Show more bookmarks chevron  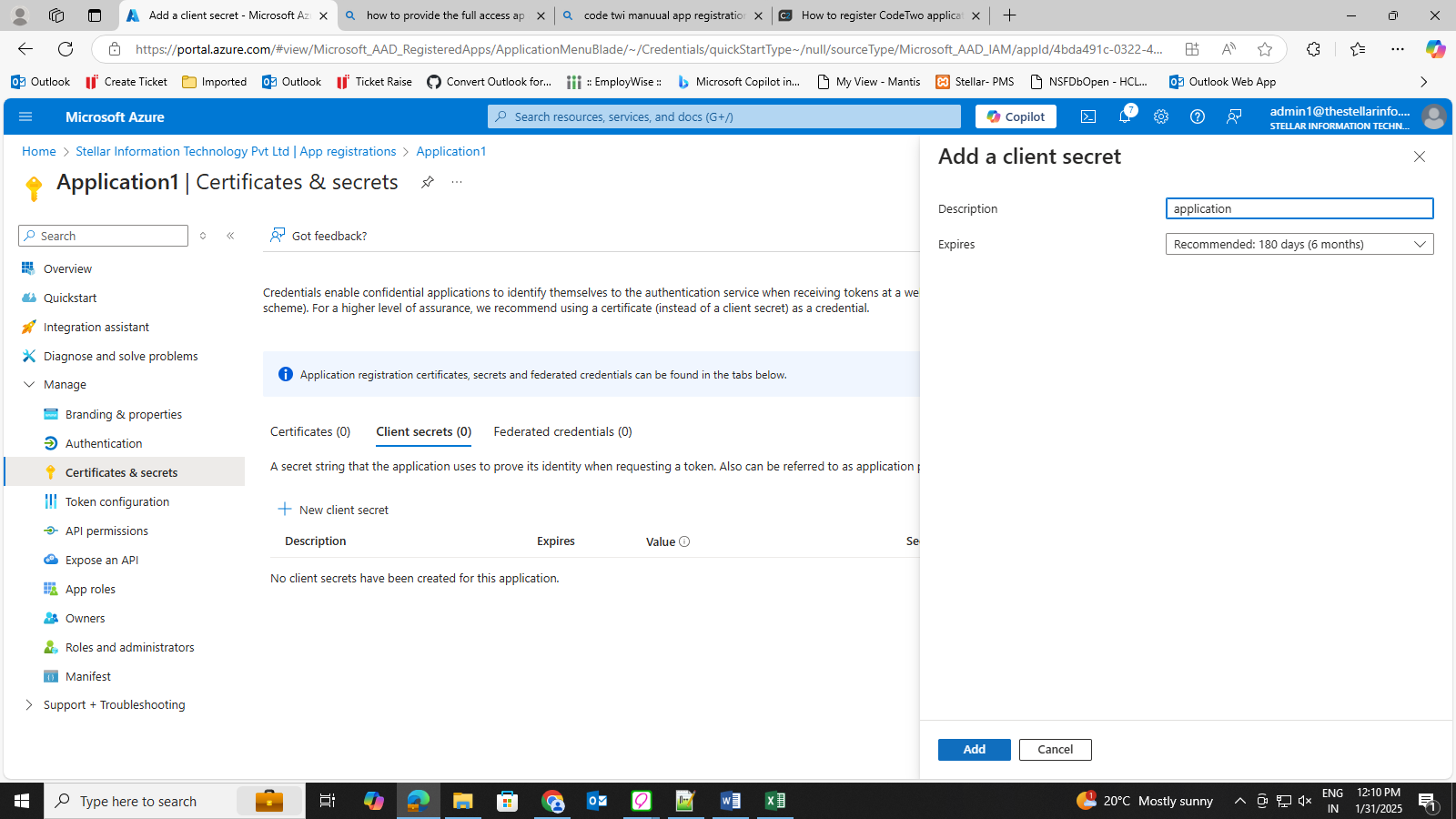point(1424,82)
